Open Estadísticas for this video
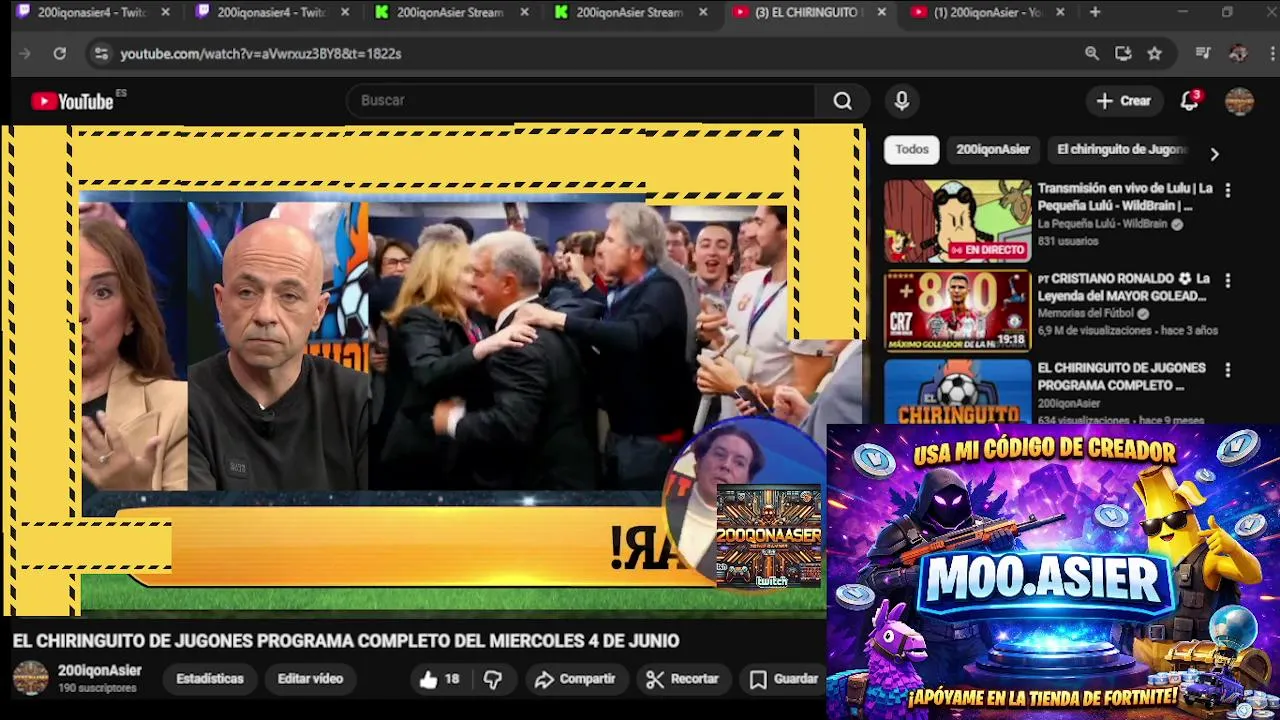1280x720 pixels. click(x=210, y=679)
